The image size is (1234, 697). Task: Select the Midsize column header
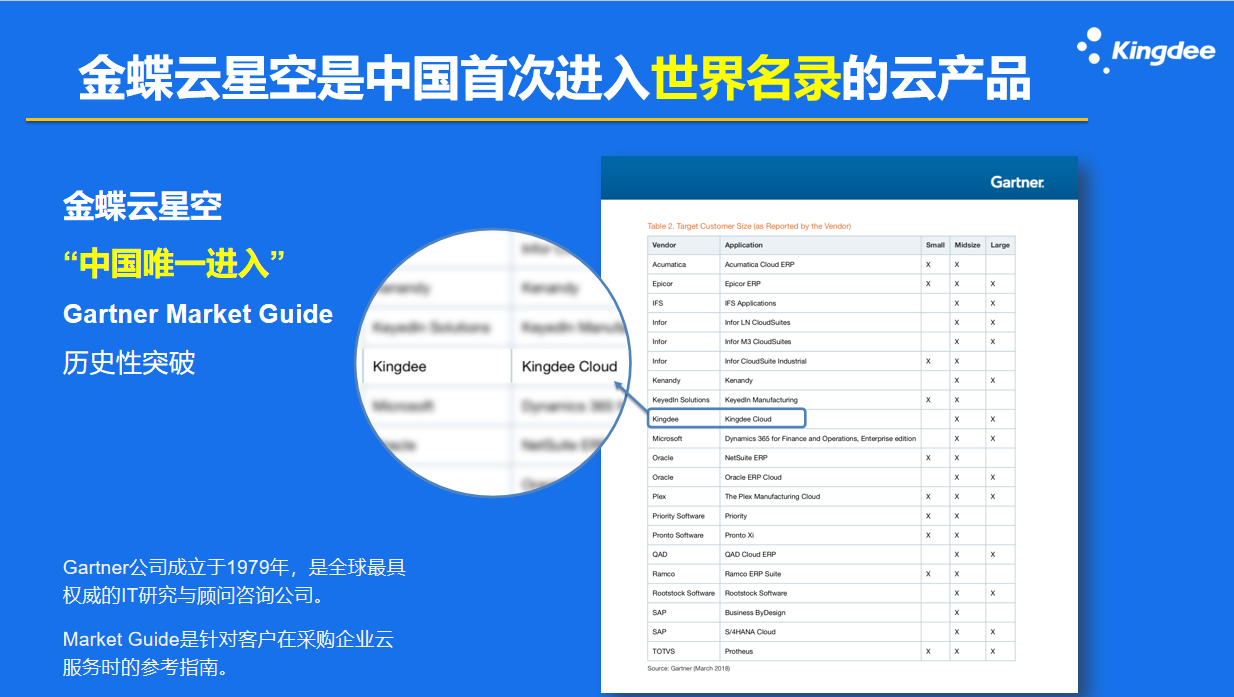click(967, 245)
